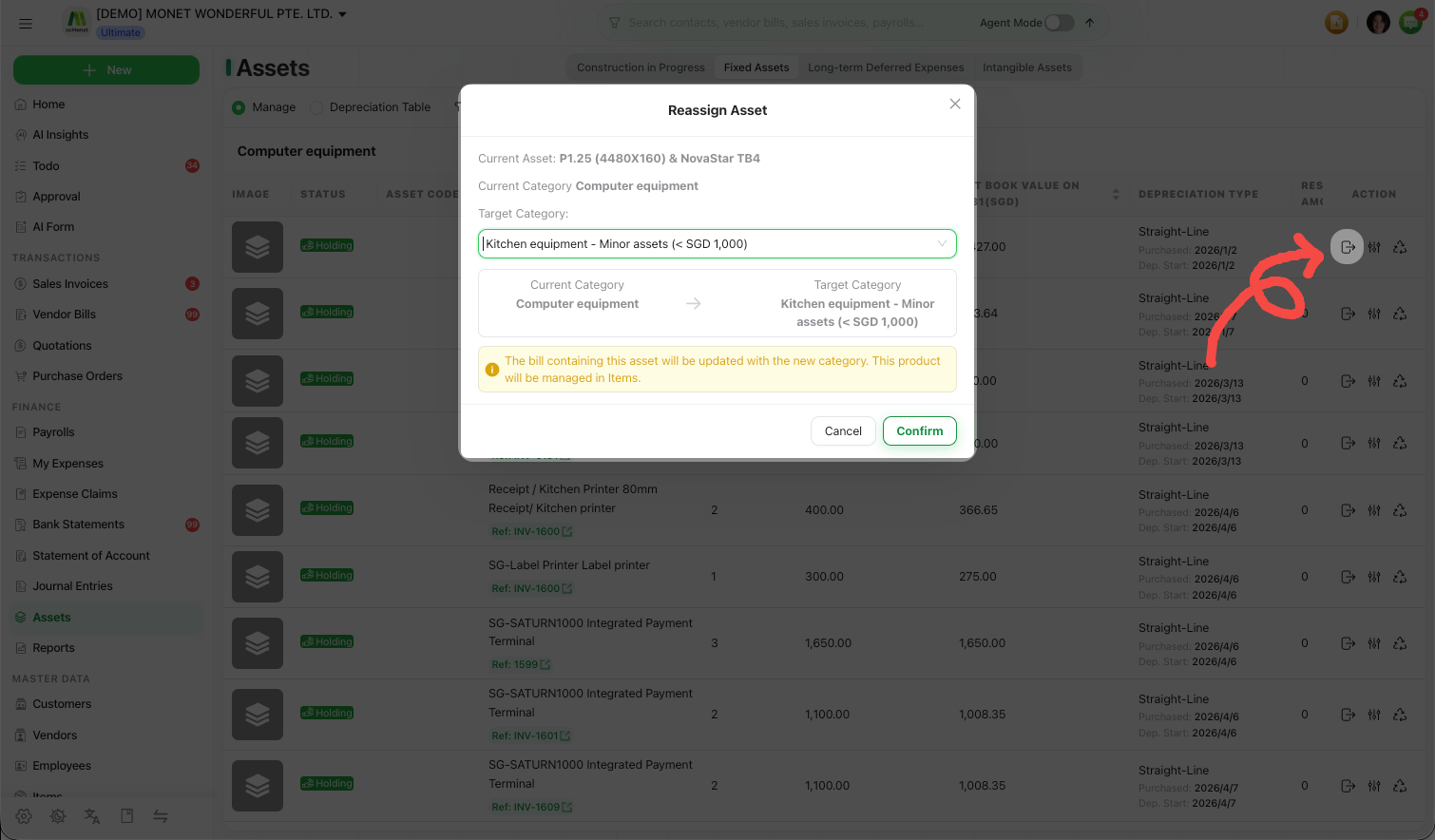1435x840 pixels.
Task: Click the recycle icon for the INV-1609 row
Action: pyautogui.click(x=1400, y=786)
